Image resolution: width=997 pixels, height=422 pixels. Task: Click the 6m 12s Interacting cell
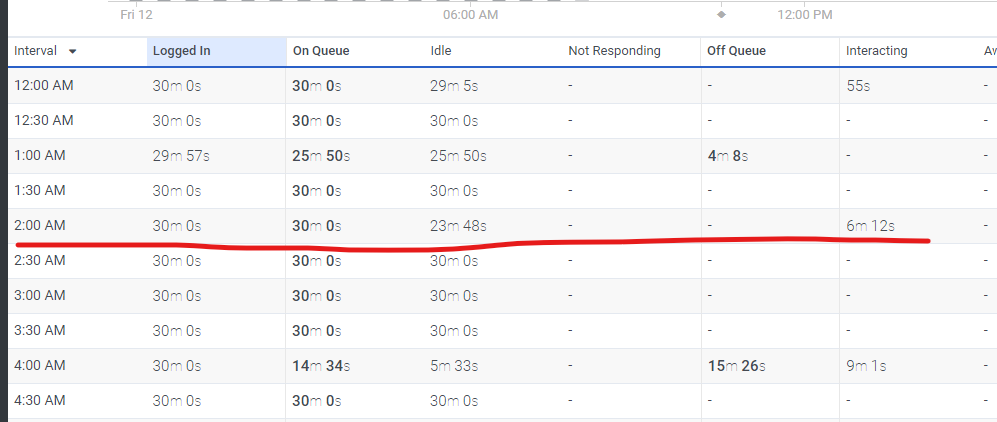(871, 226)
